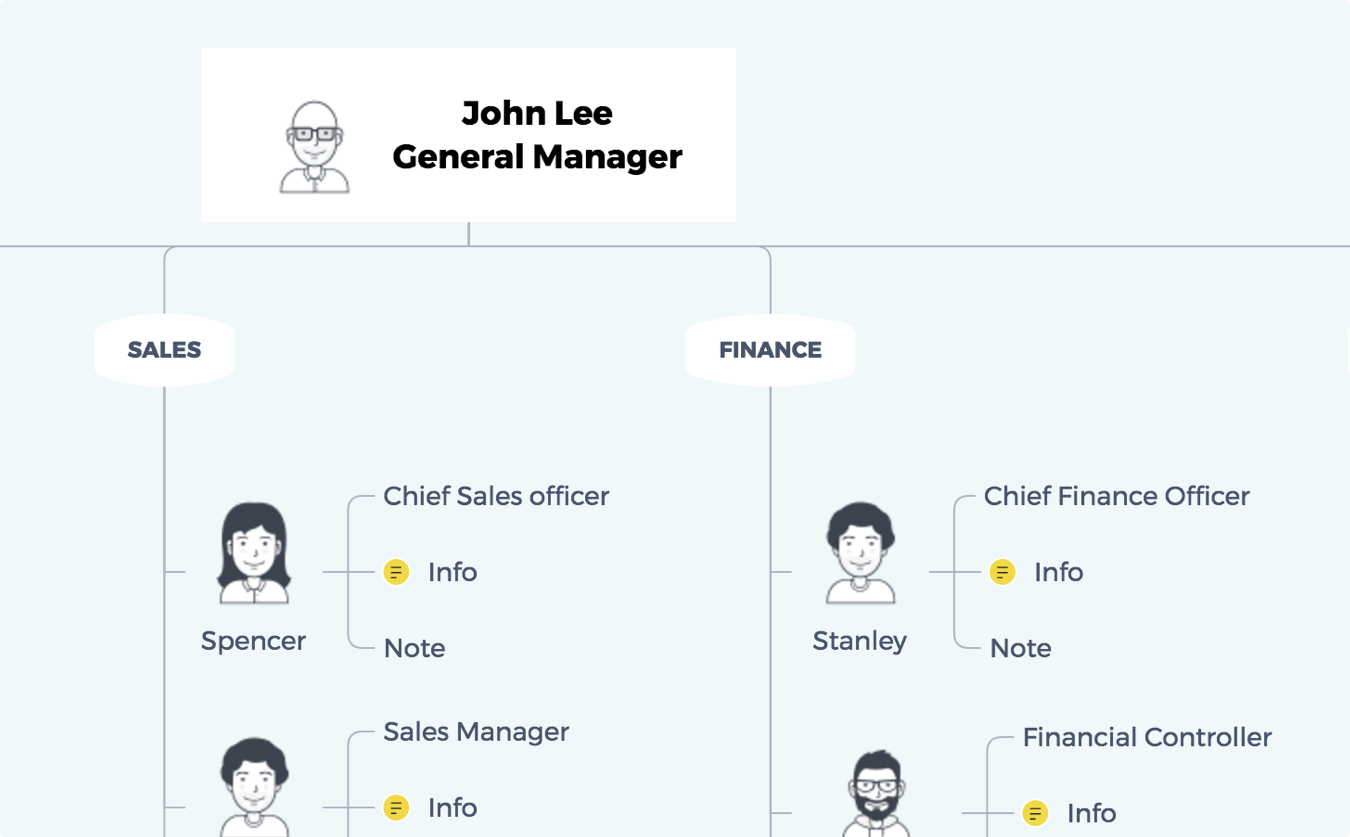Screen dimensions: 1350x837
Task: Click the Sales Manager title text
Action: [x=476, y=732]
